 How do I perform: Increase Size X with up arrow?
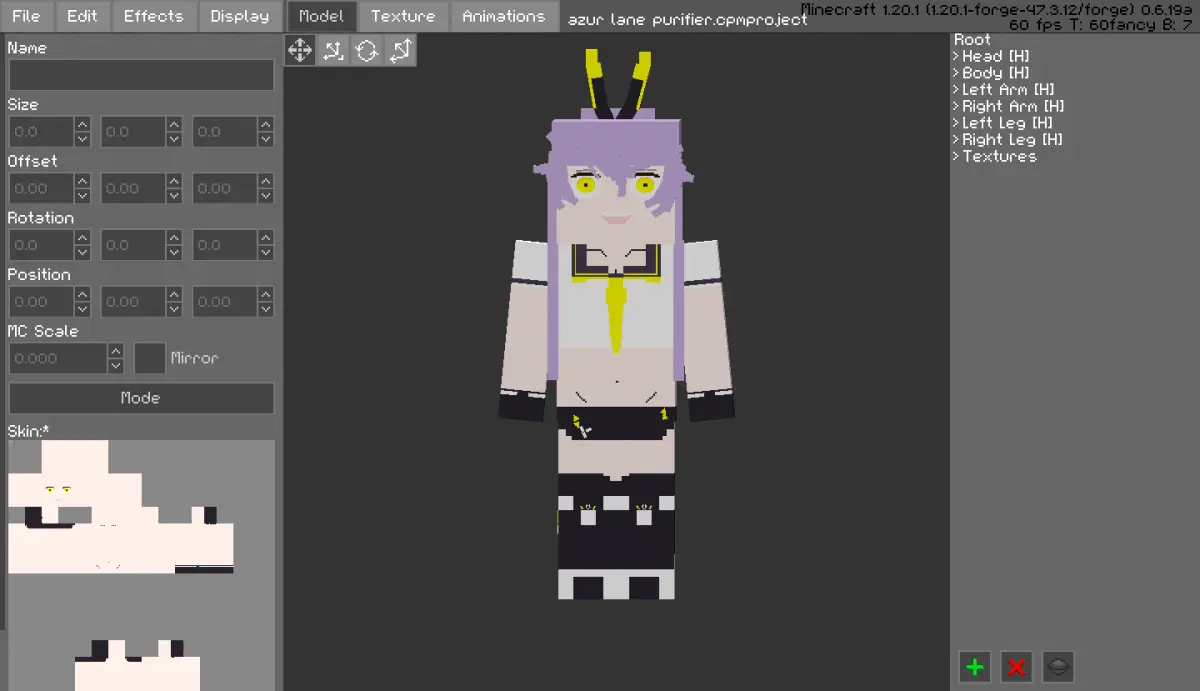click(82, 125)
